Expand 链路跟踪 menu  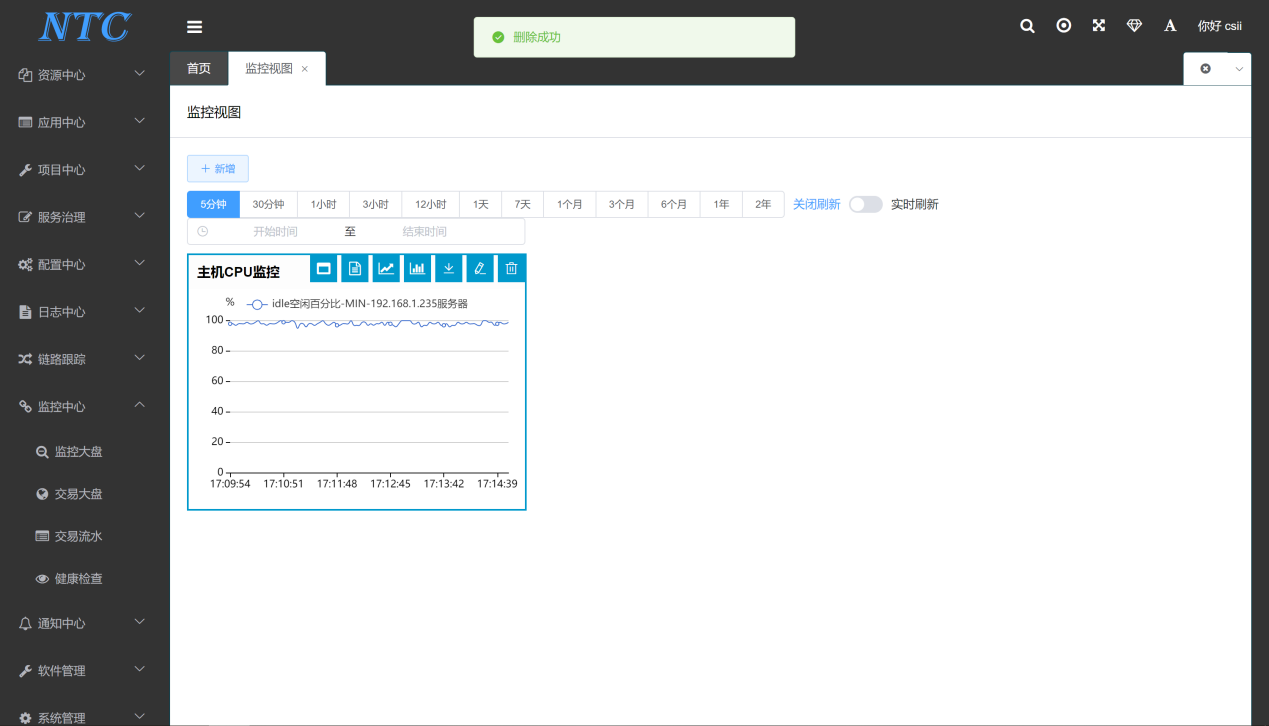(x=85, y=359)
